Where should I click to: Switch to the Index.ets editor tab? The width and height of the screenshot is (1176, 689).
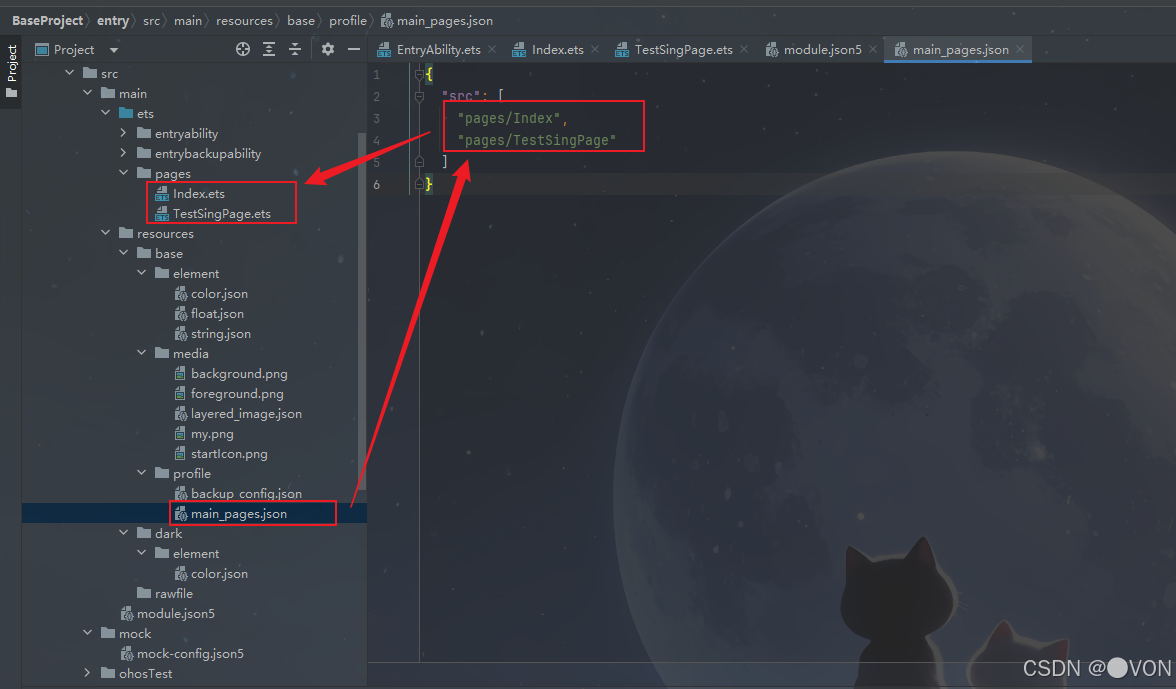[557, 49]
